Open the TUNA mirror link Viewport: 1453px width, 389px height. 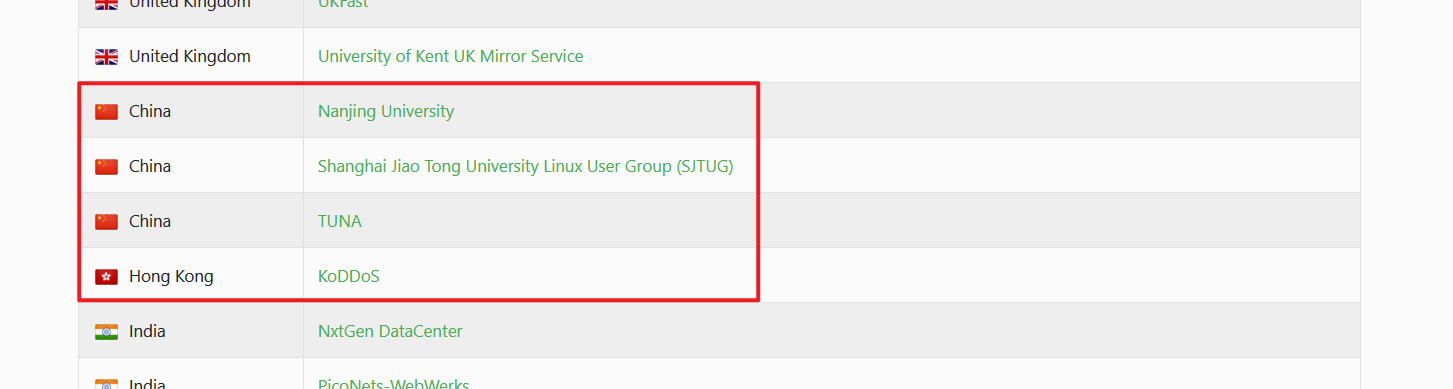[340, 221]
